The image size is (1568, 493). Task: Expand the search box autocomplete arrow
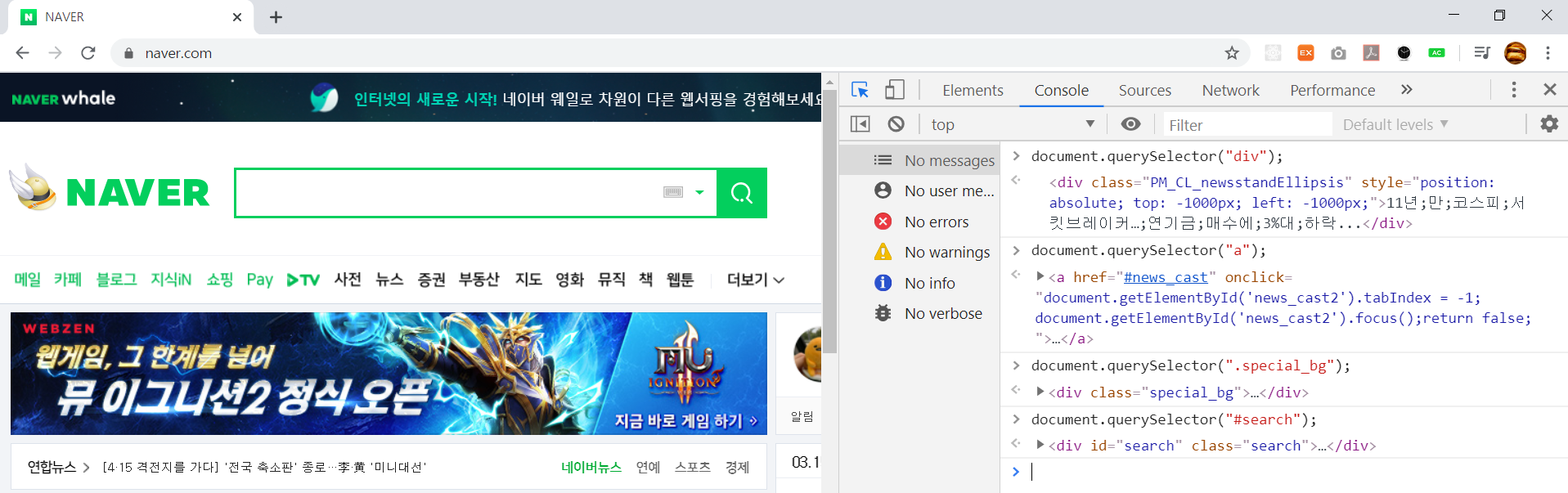tap(699, 193)
